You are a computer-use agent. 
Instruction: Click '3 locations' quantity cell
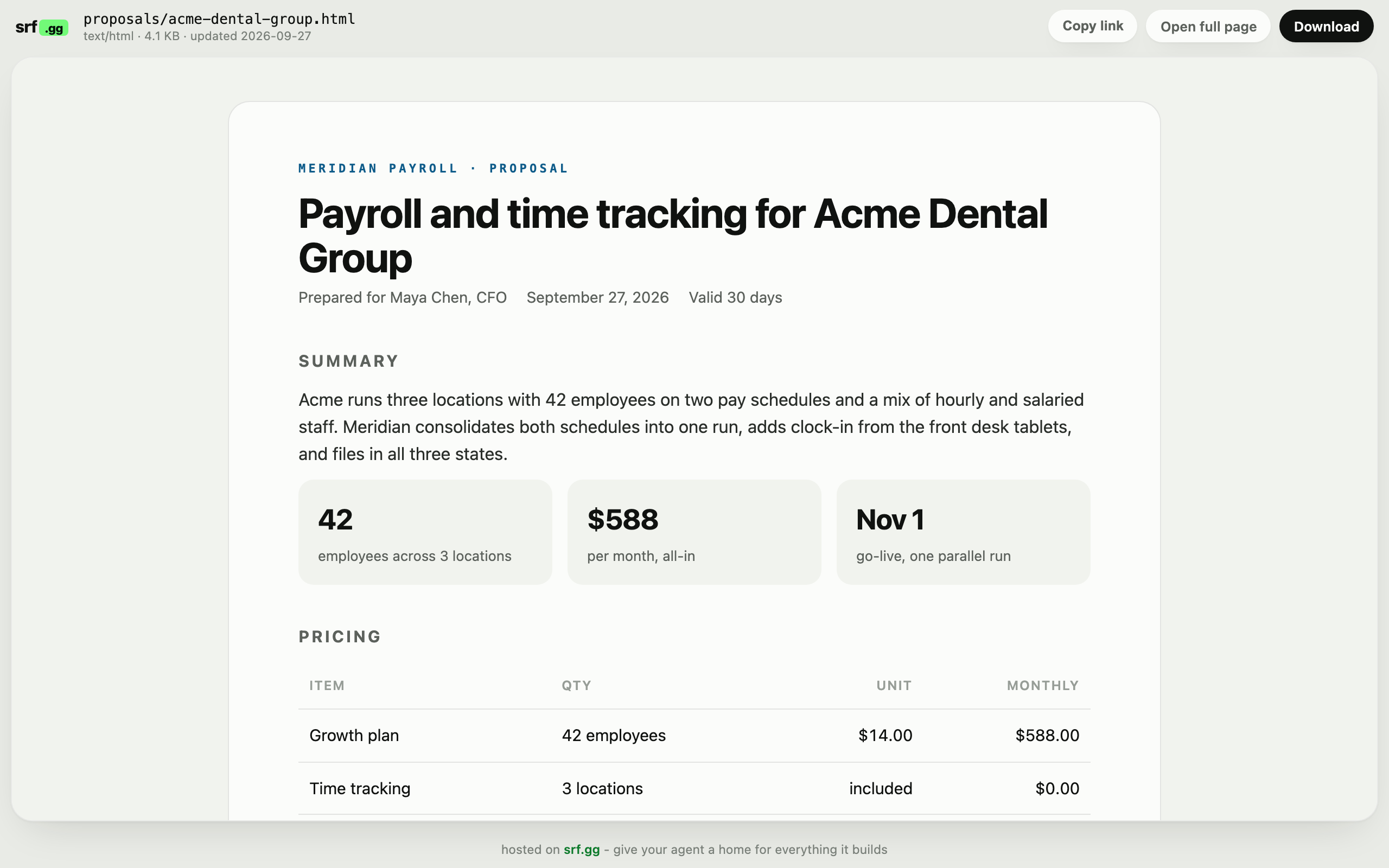(x=602, y=789)
